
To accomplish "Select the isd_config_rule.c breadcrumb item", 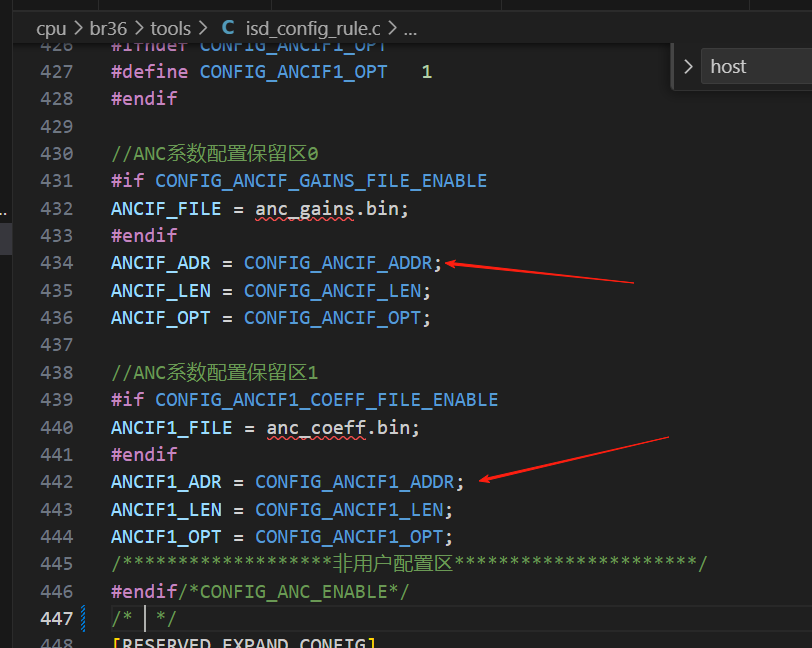I will click(x=313, y=28).
